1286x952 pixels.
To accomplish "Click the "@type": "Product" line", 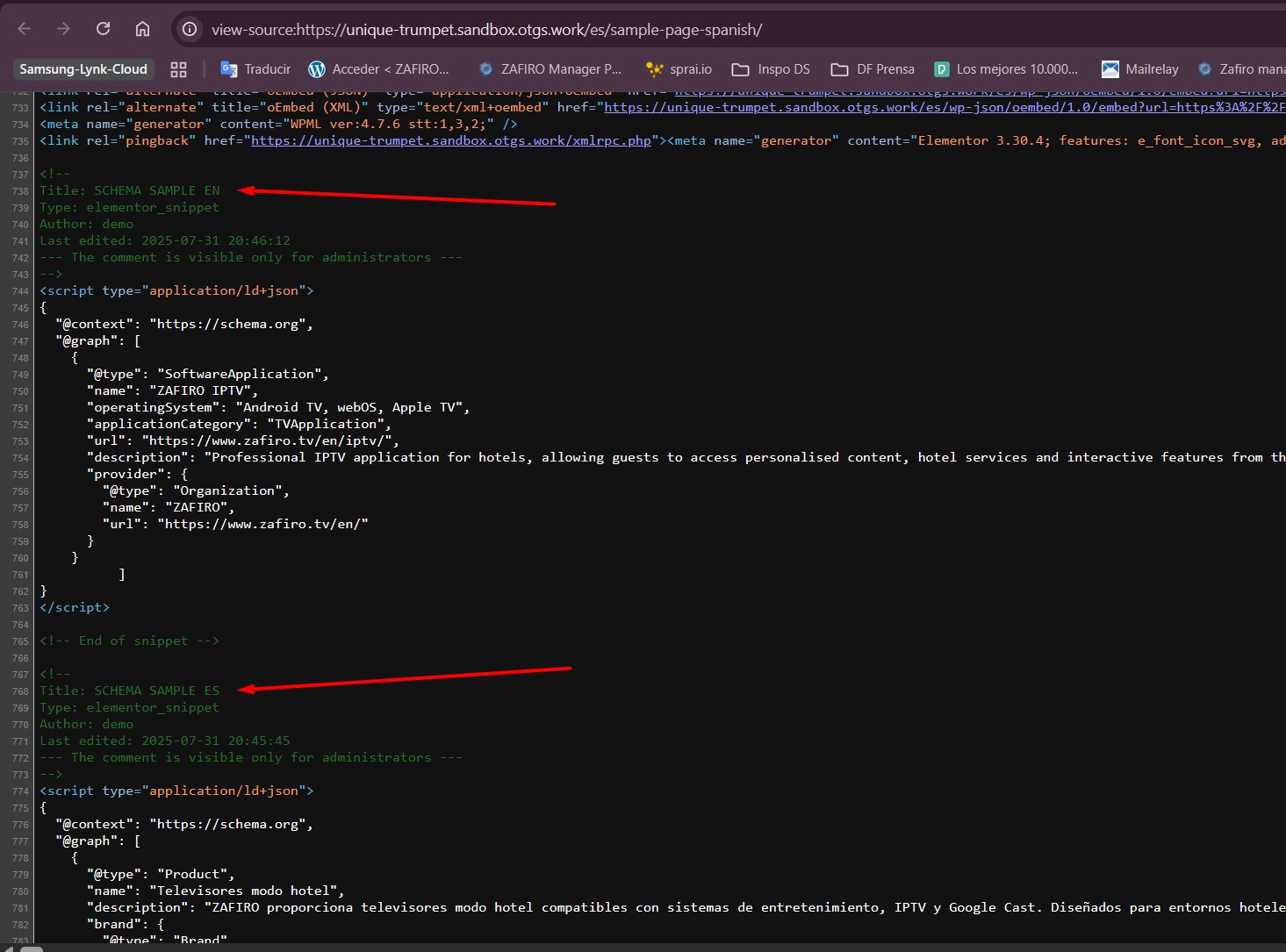I will pyautogui.click(x=161, y=874).
